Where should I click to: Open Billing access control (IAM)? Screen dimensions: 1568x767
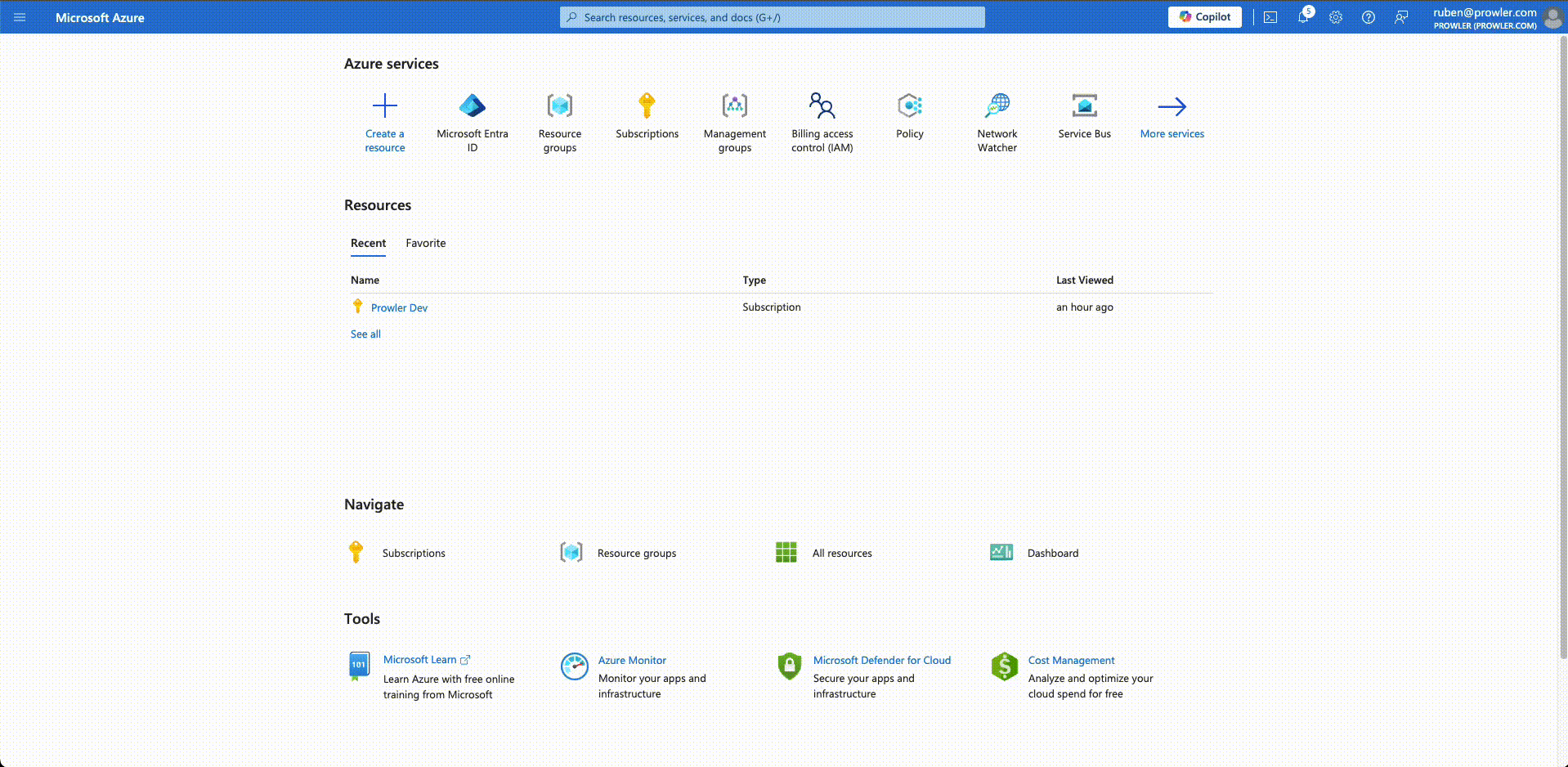click(822, 106)
